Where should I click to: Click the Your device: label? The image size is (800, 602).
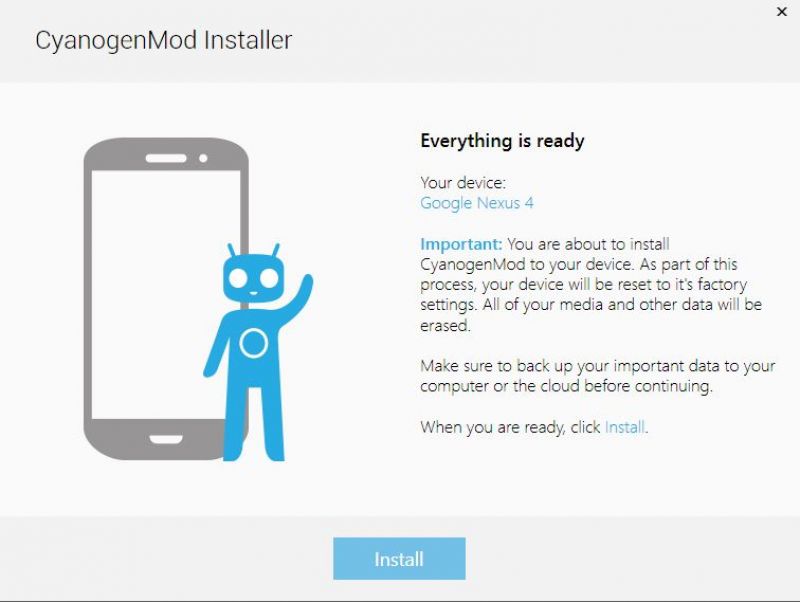coord(463,183)
